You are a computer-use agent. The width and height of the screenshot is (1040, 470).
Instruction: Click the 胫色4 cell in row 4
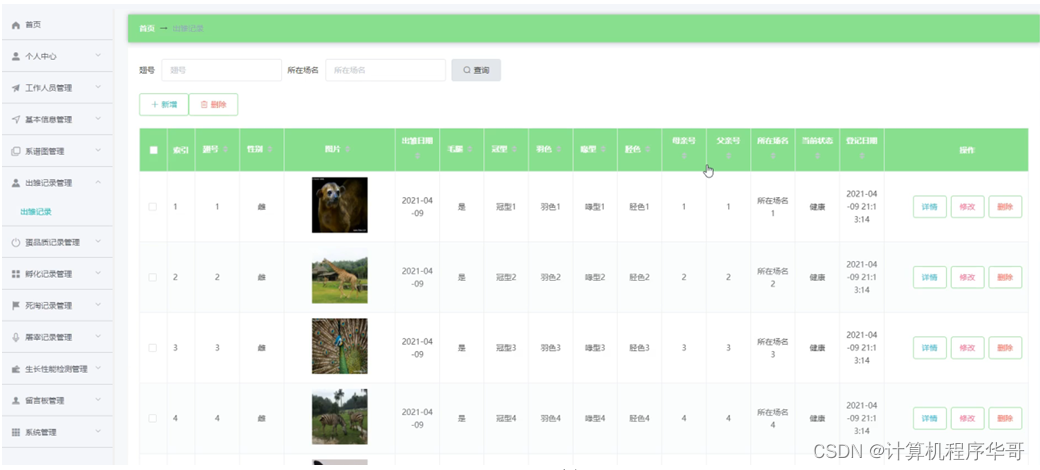click(639, 418)
